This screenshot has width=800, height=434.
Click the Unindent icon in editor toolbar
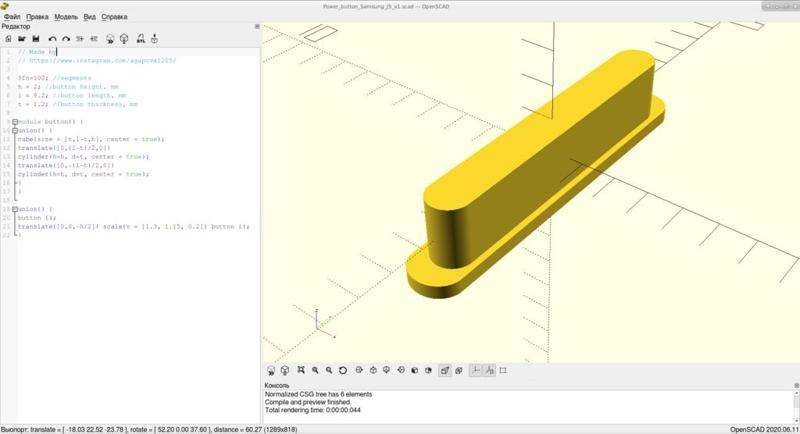point(80,39)
